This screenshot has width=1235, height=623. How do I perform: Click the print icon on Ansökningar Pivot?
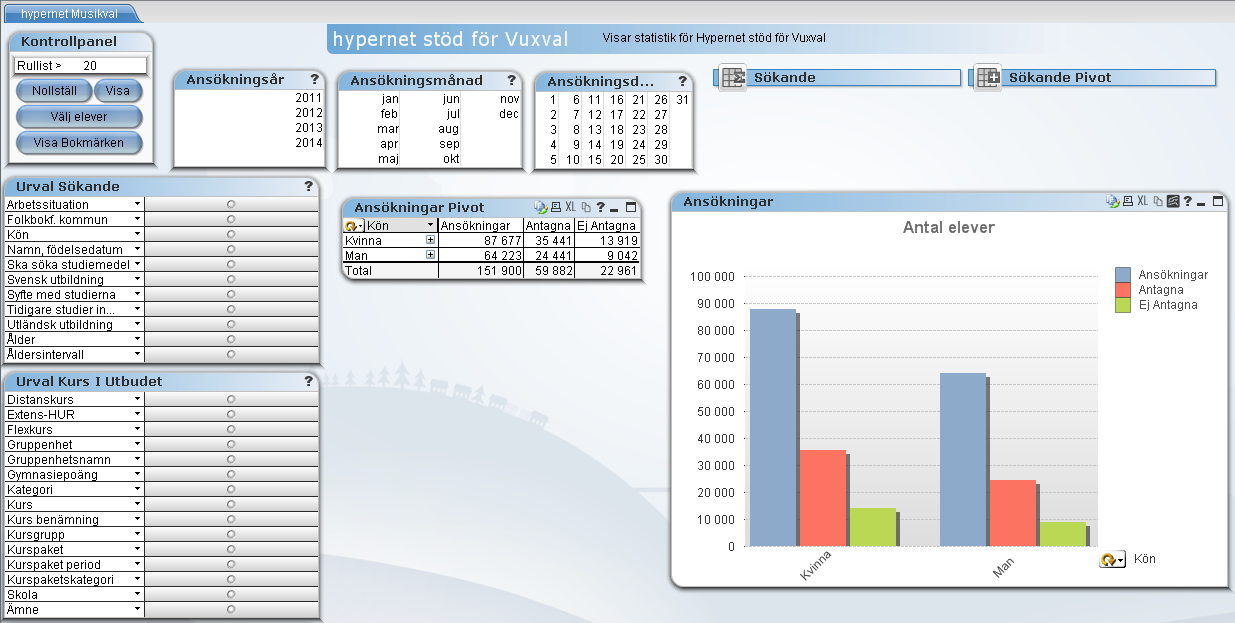(x=555, y=207)
